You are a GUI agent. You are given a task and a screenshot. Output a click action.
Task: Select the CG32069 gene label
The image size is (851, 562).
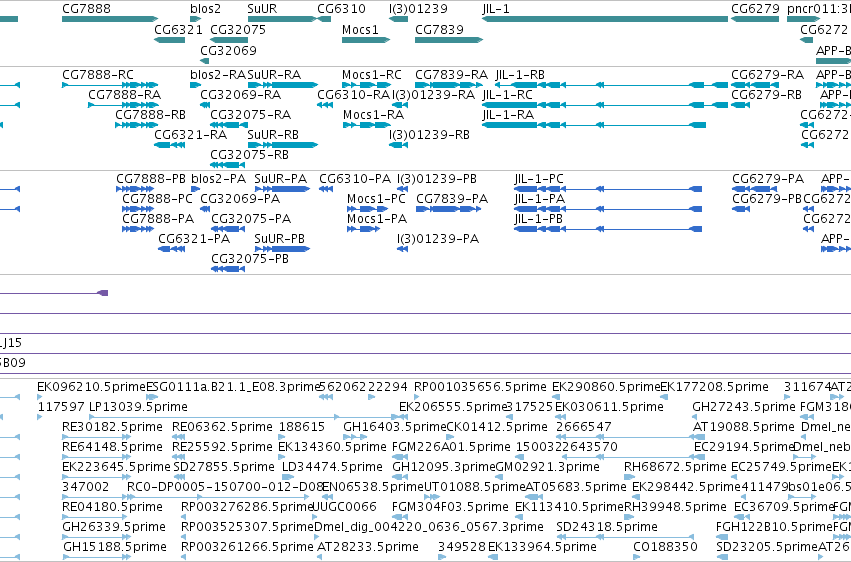click(228, 50)
